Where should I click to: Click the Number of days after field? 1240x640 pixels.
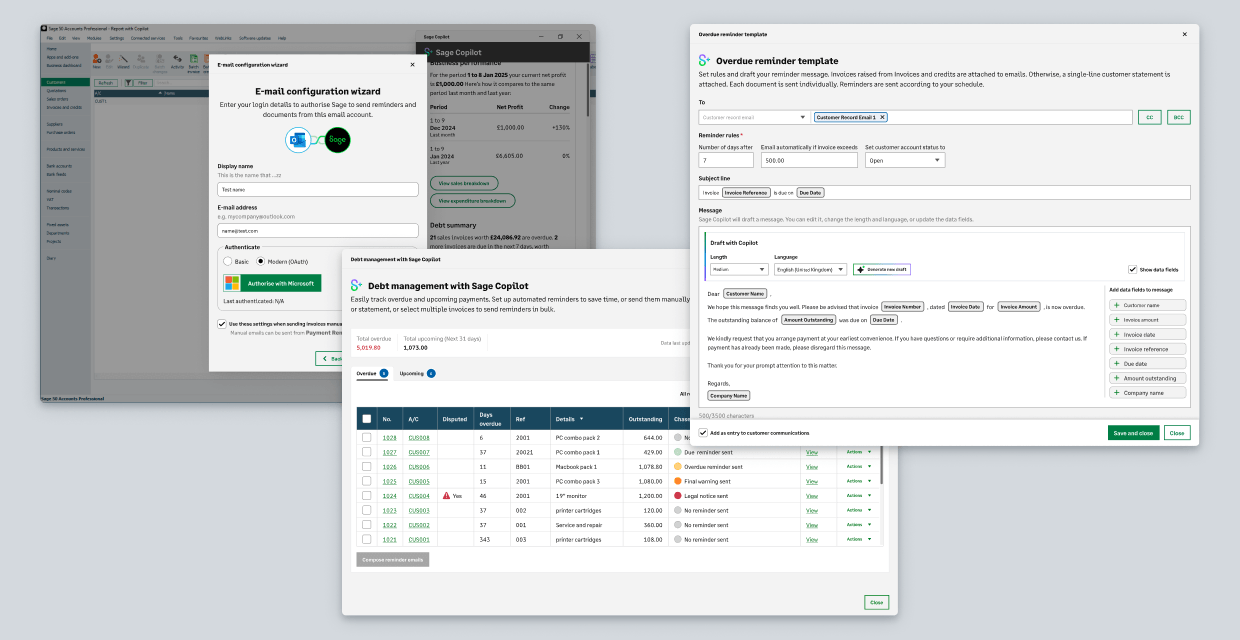[726, 160]
